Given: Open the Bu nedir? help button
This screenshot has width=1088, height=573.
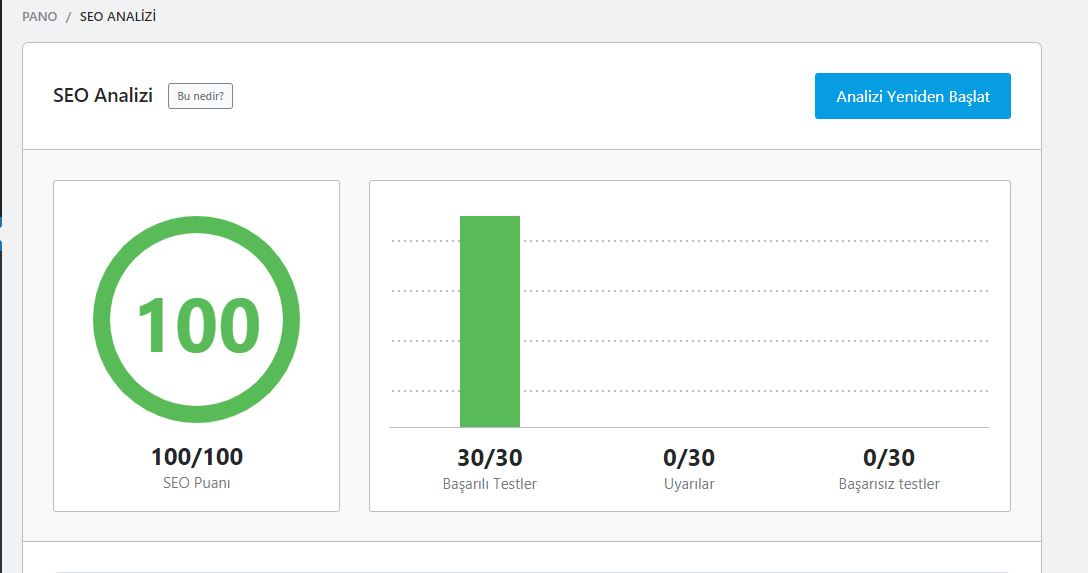Looking at the screenshot, I should [x=200, y=96].
